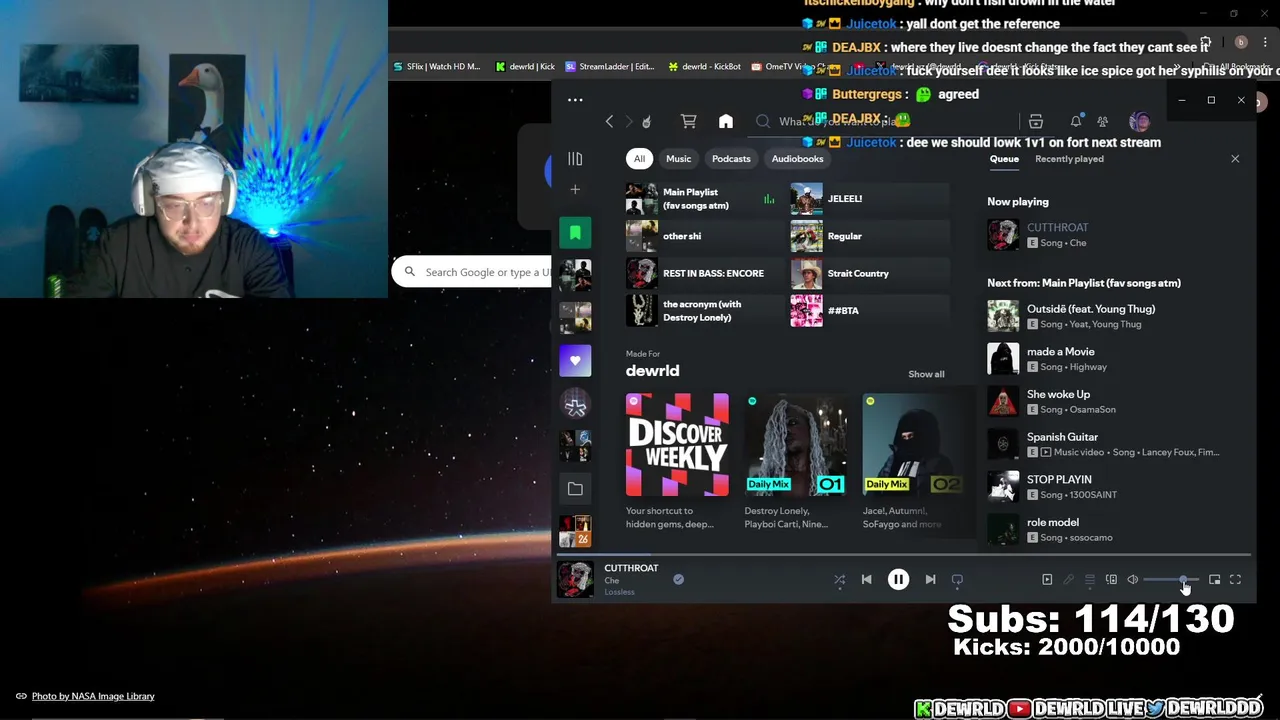This screenshot has width=1280, height=720.
Task: Switch to Recently played tab
Action: [1069, 158]
